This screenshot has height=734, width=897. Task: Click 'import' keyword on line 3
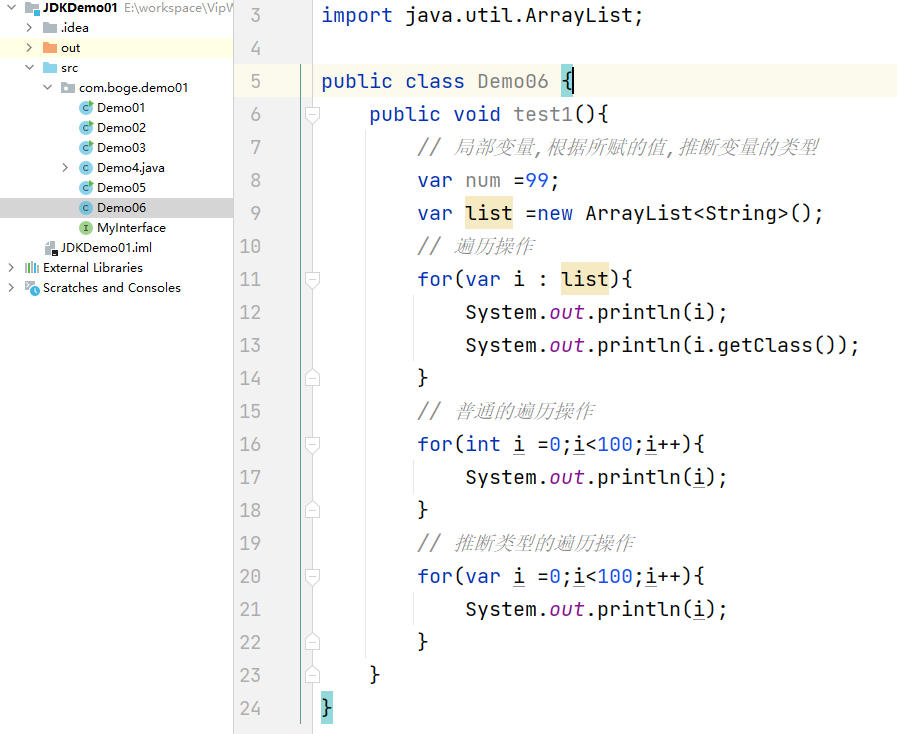356,15
